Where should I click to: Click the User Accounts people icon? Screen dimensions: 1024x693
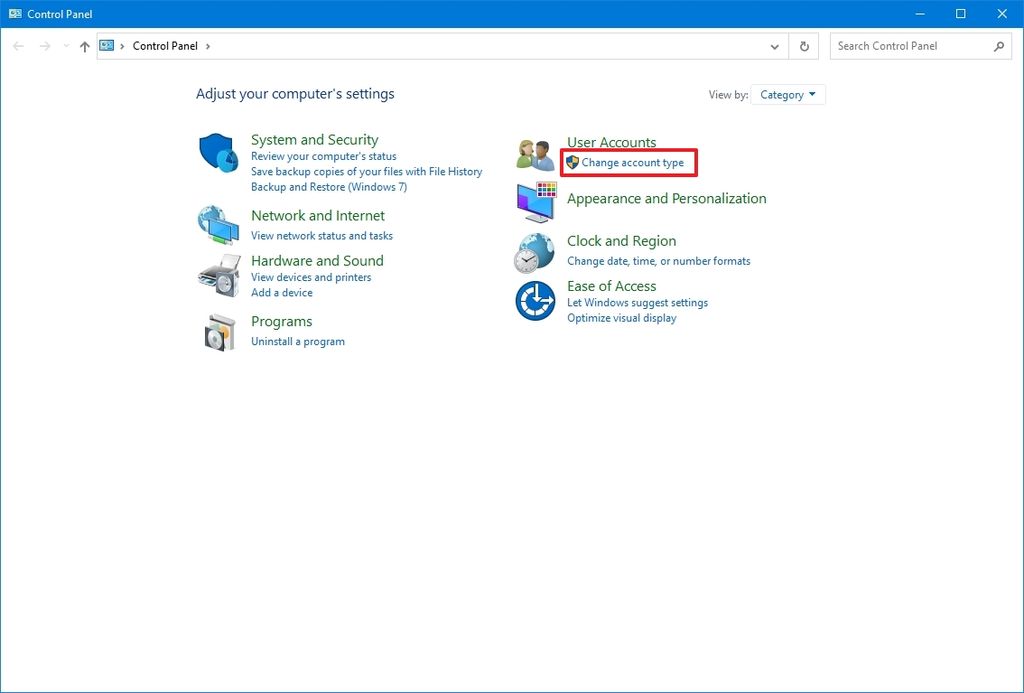coord(534,152)
